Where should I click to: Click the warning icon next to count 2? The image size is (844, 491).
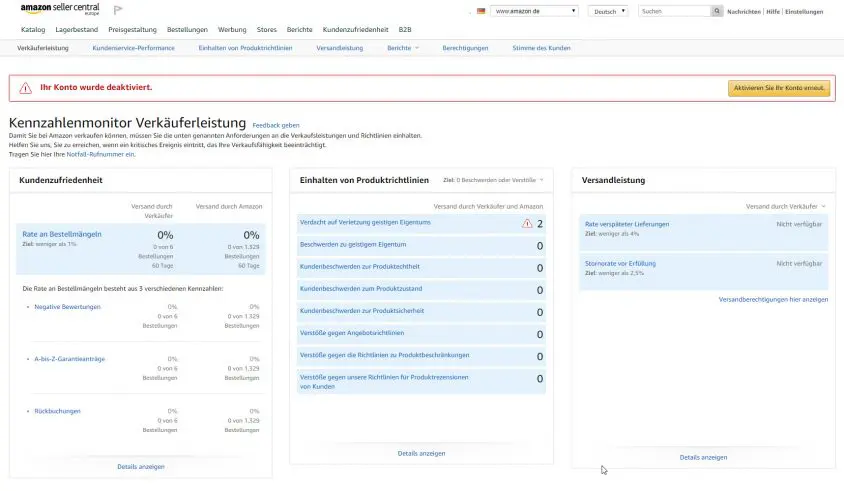527,223
